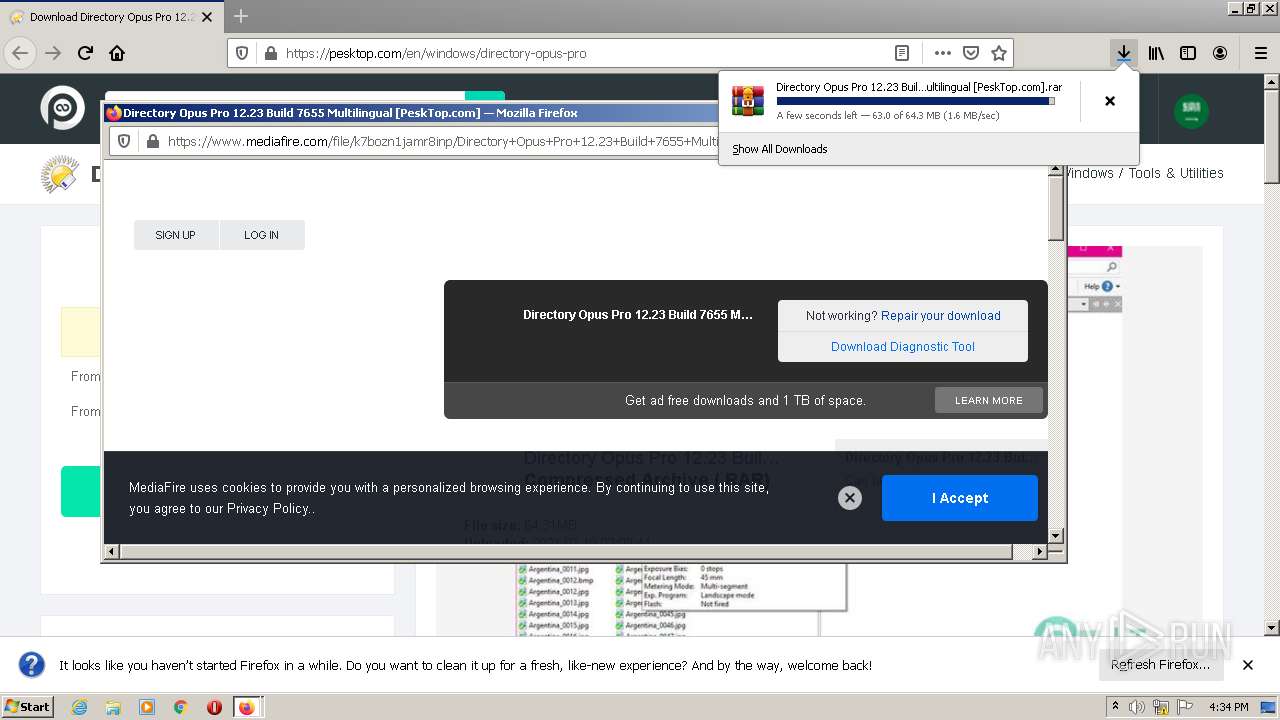Viewport: 1280px width, 720px height.
Task: Cancel the rar download in panel
Action: pyautogui.click(x=1109, y=101)
